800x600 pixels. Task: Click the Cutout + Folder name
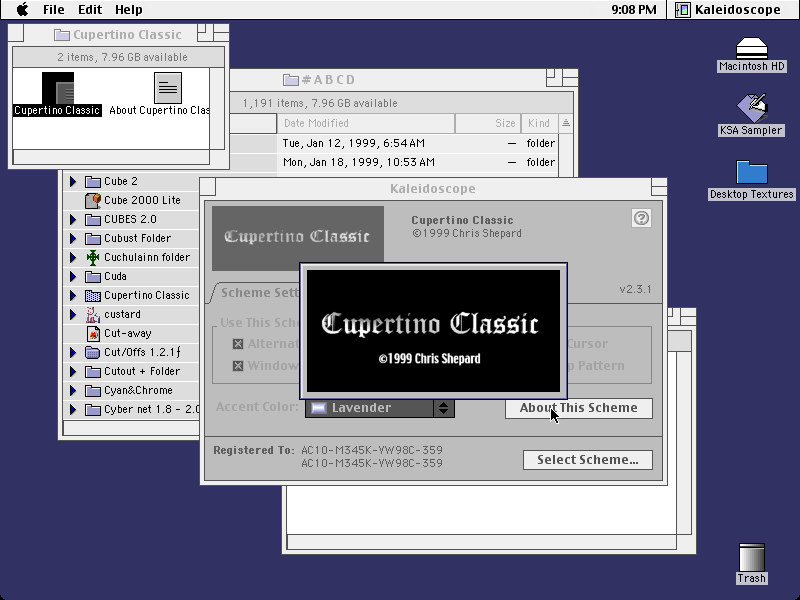(x=142, y=371)
